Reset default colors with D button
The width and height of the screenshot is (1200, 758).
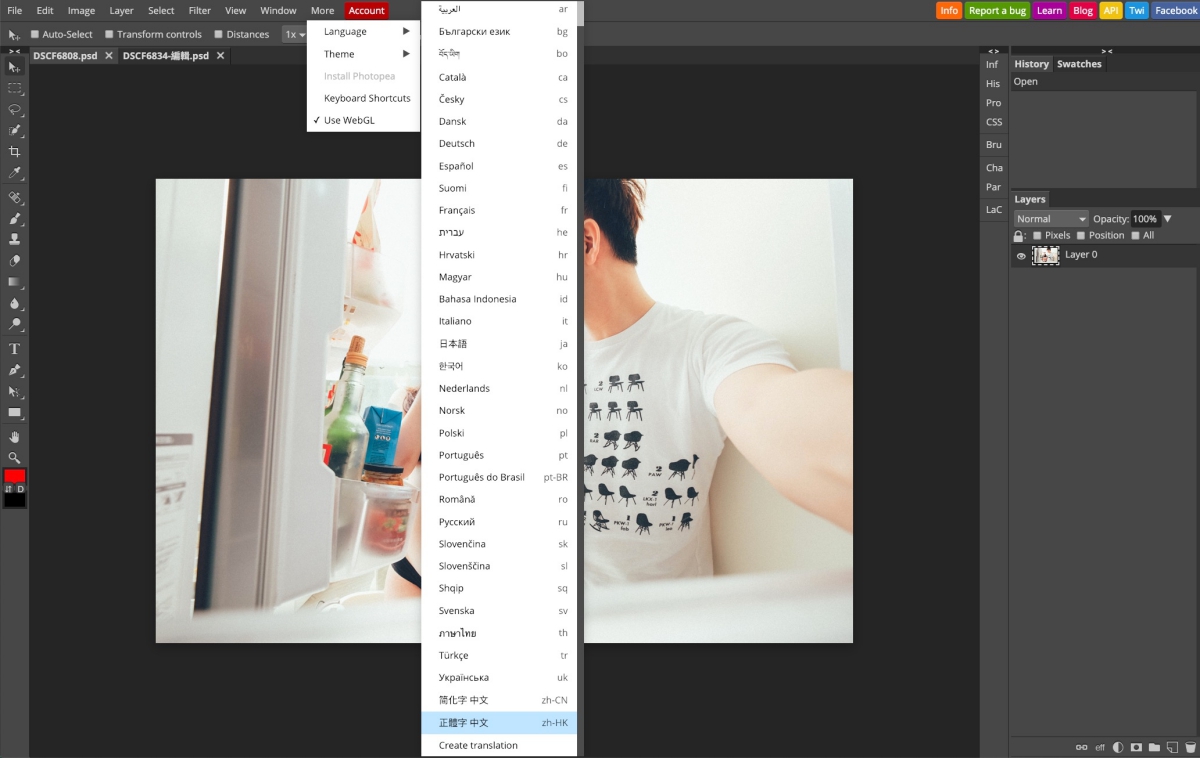[x=20, y=489]
